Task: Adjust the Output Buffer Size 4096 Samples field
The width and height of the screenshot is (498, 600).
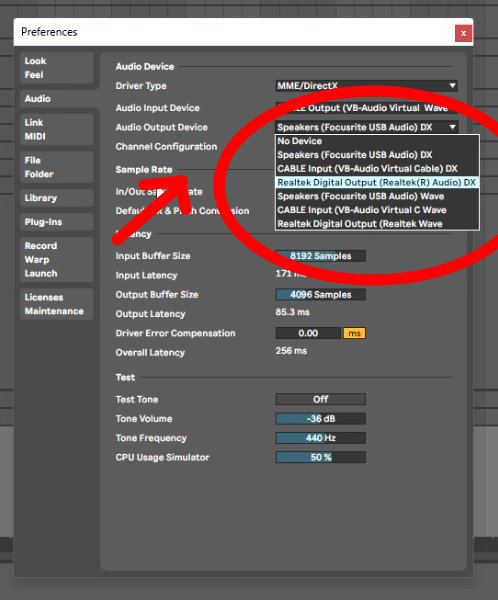Action: click(x=320, y=294)
